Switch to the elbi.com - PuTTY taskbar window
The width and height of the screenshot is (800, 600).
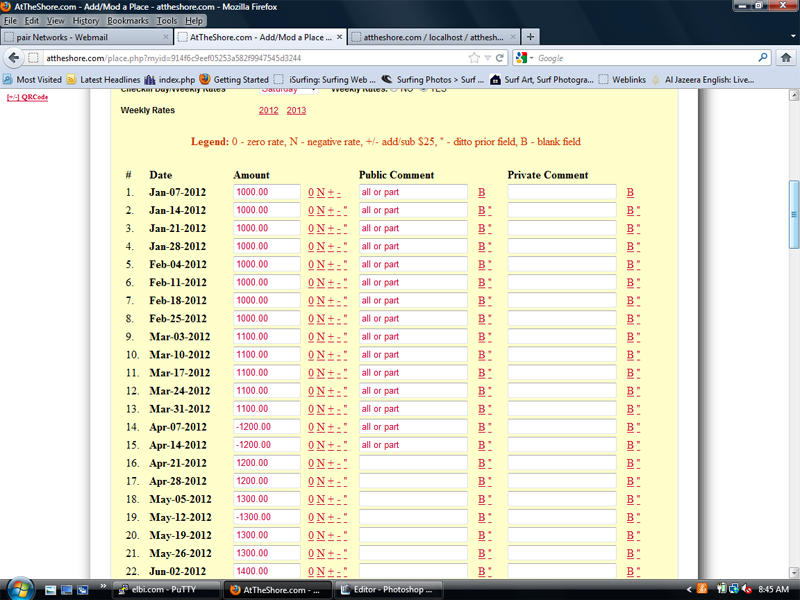(x=165, y=590)
